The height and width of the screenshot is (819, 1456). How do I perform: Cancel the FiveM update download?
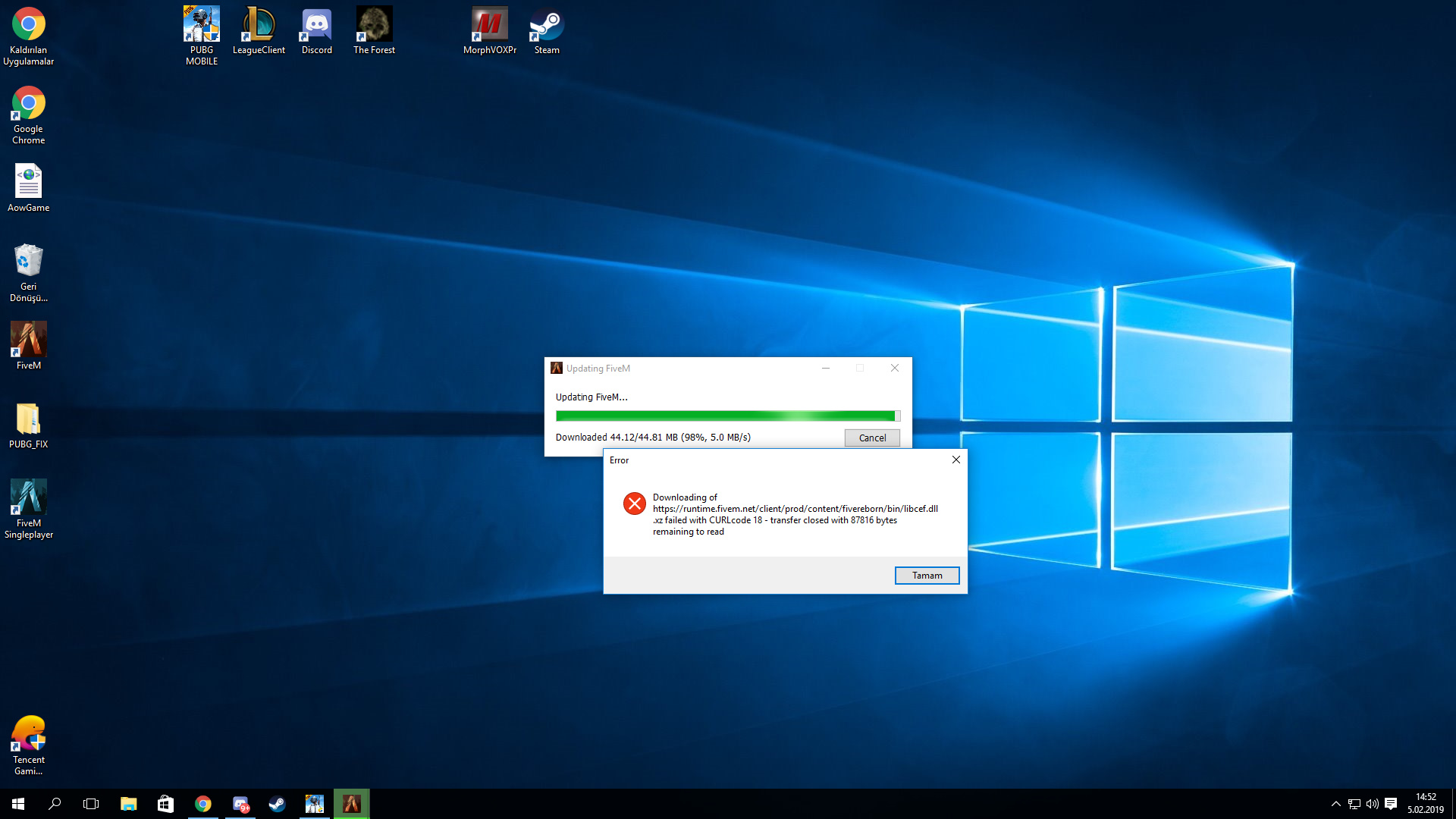pos(872,438)
